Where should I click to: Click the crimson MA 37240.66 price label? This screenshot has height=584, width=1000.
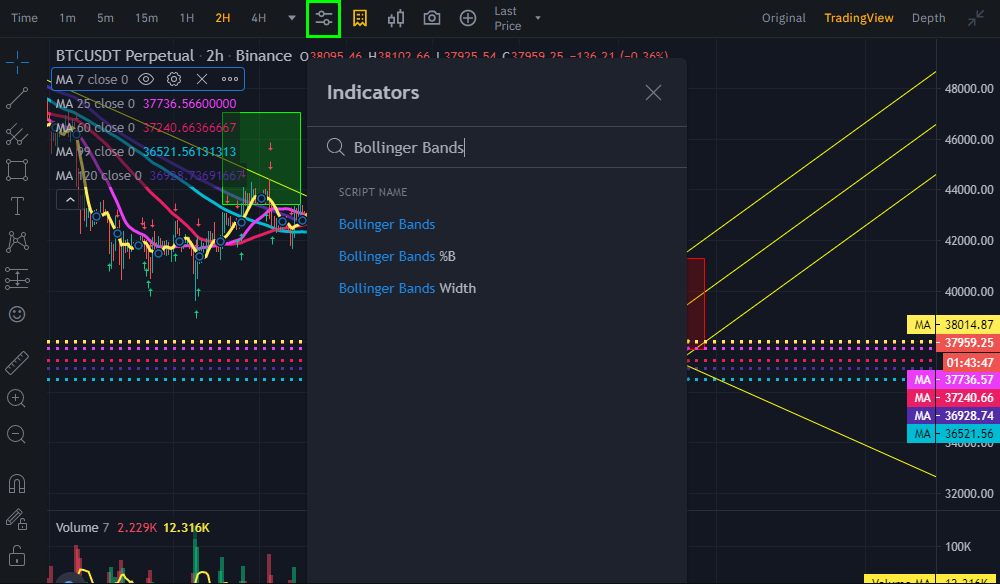(953, 398)
